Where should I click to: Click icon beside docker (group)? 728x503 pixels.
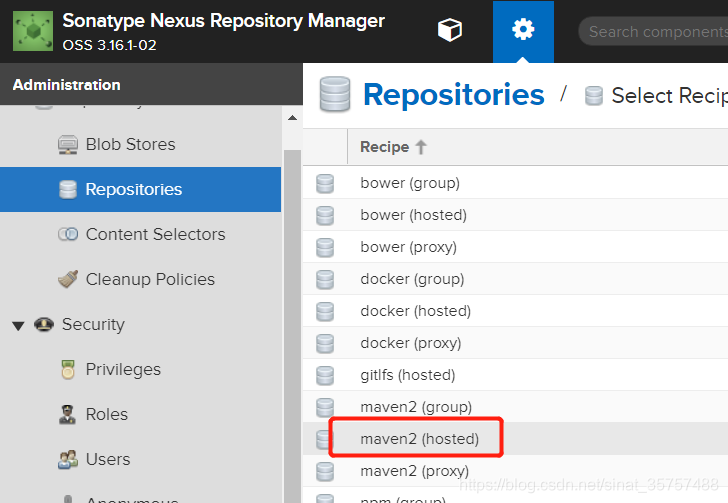(325, 280)
